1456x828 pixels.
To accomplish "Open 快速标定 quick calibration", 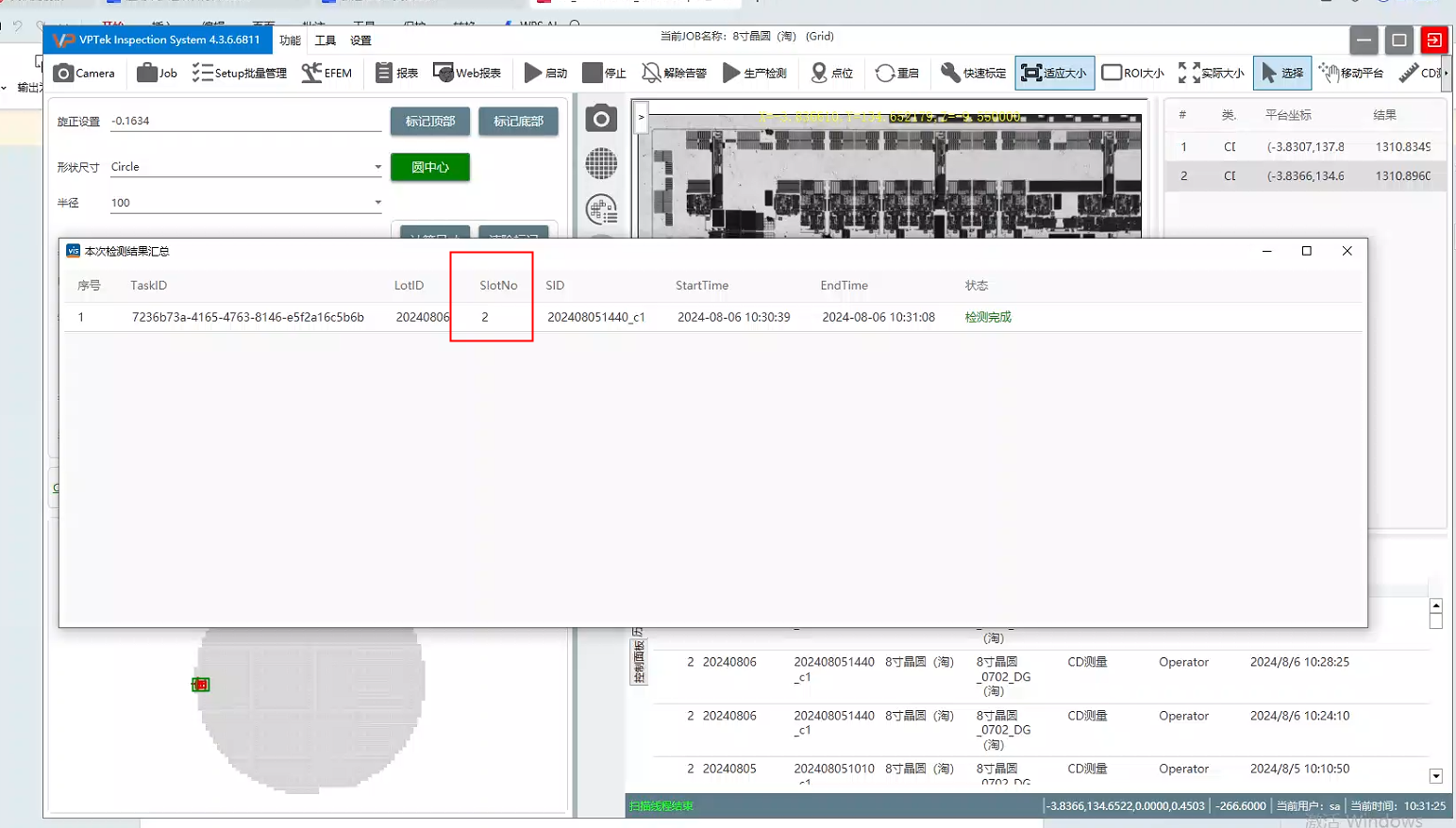I will coord(973,73).
